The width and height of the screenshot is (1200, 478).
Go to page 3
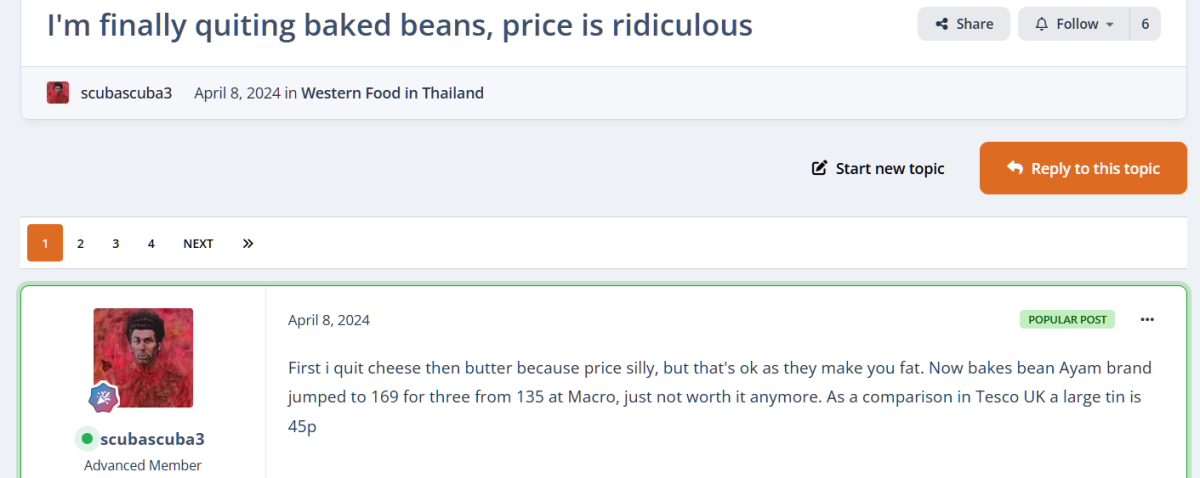116,243
